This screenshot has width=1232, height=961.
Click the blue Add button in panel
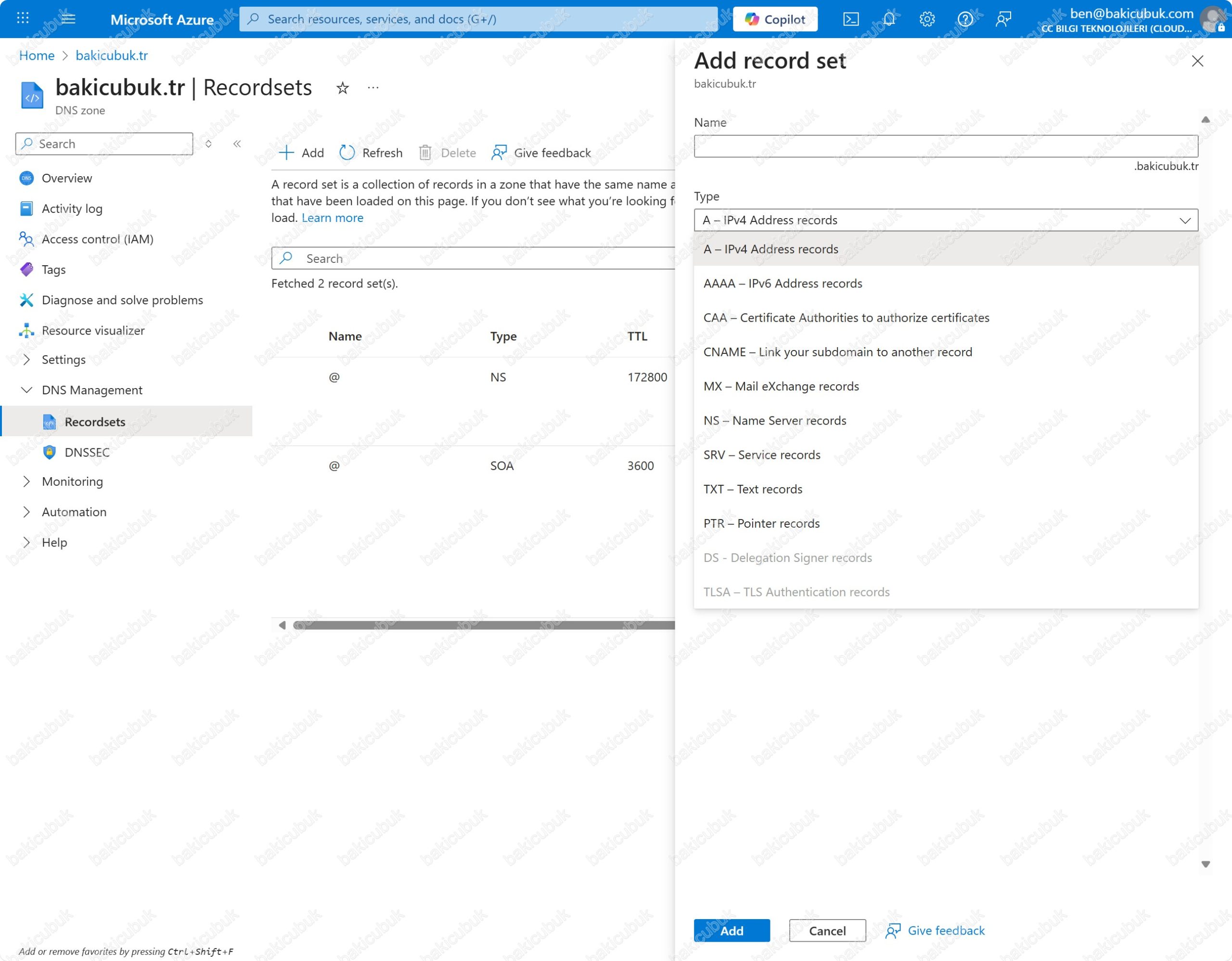[x=731, y=931]
